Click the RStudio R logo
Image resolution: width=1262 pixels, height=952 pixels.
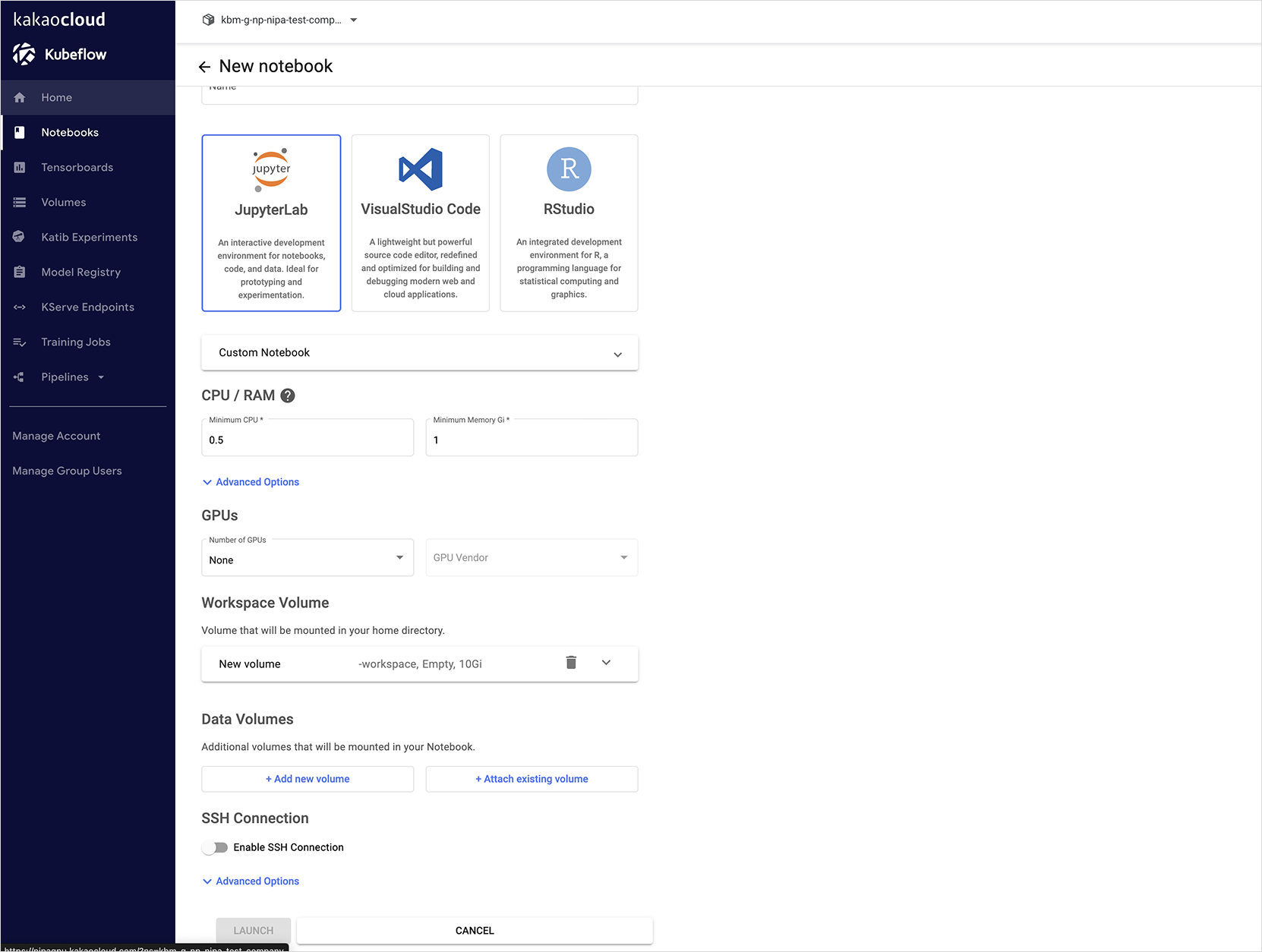[x=569, y=169]
